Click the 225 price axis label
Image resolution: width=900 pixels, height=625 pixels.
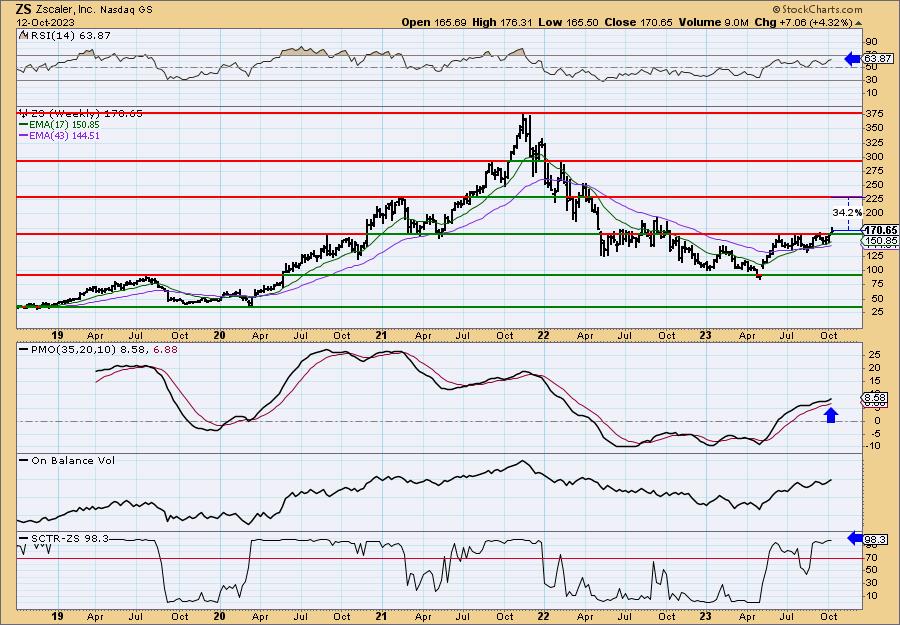click(x=875, y=199)
